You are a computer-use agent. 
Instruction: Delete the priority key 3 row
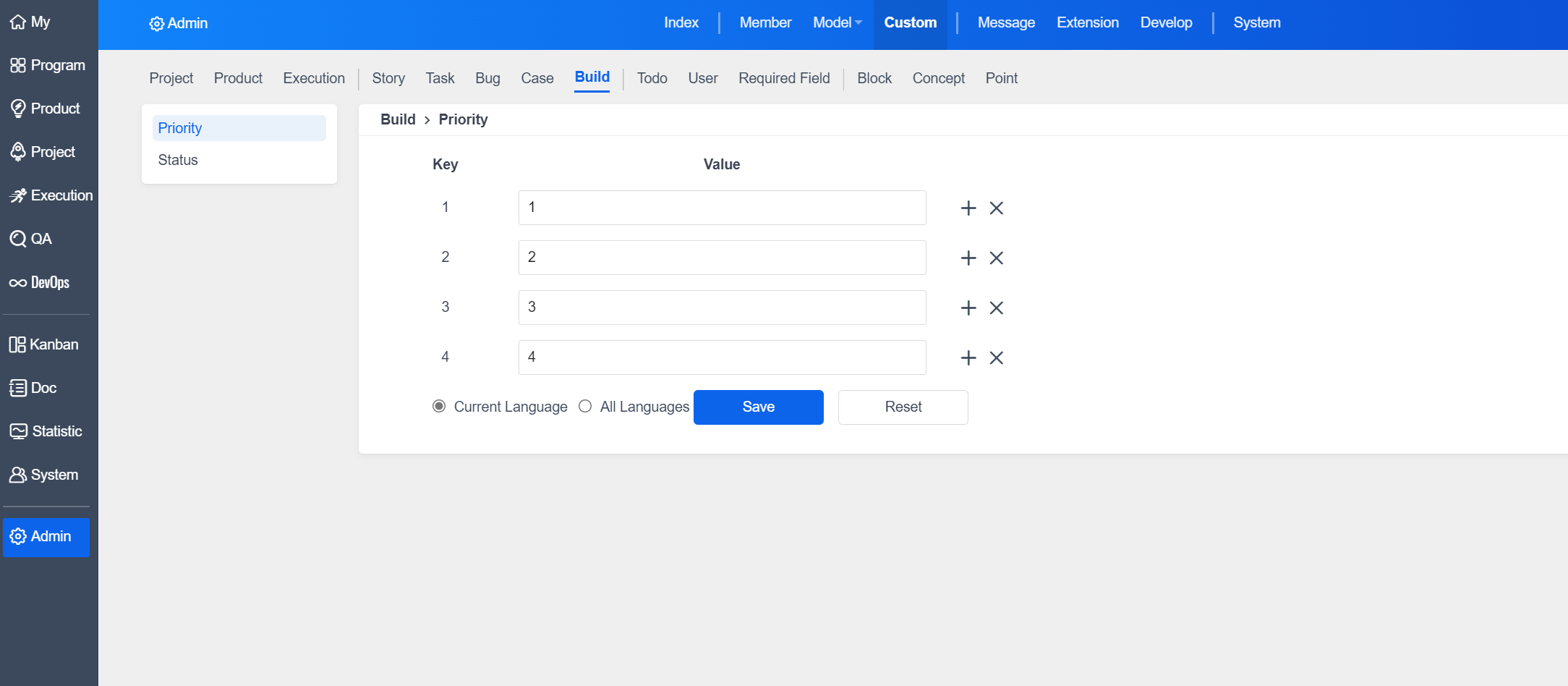click(996, 308)
